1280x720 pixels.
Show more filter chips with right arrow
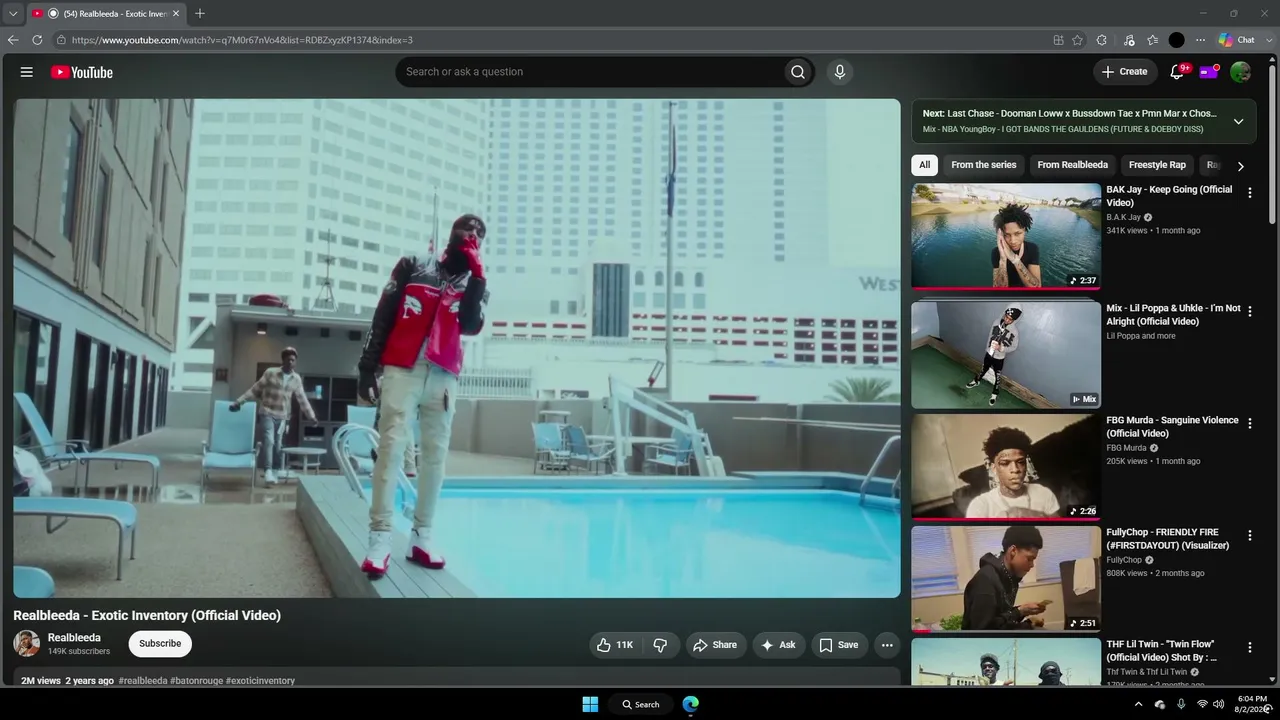point(1240,166)
